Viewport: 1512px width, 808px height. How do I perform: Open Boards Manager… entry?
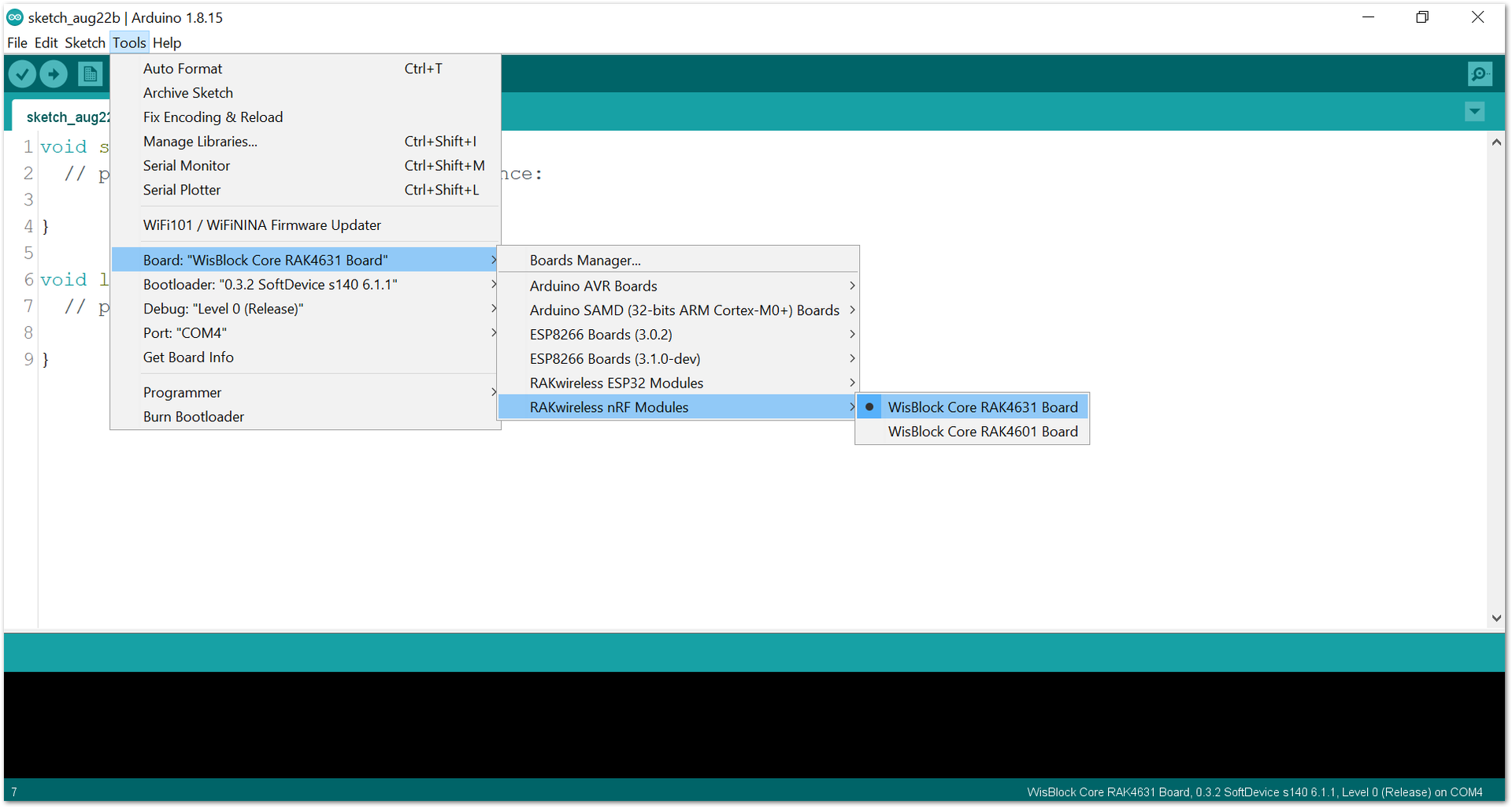click(678, 260)
